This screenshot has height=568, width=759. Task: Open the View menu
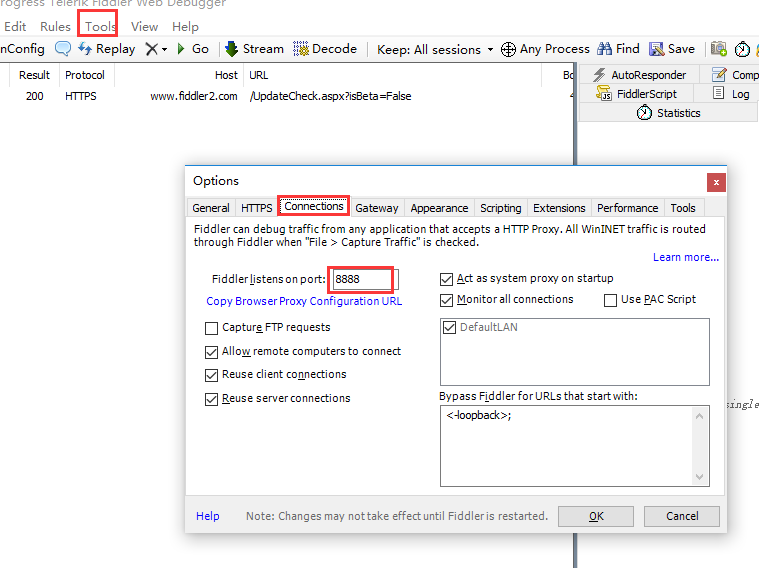[x=144, y=27]
